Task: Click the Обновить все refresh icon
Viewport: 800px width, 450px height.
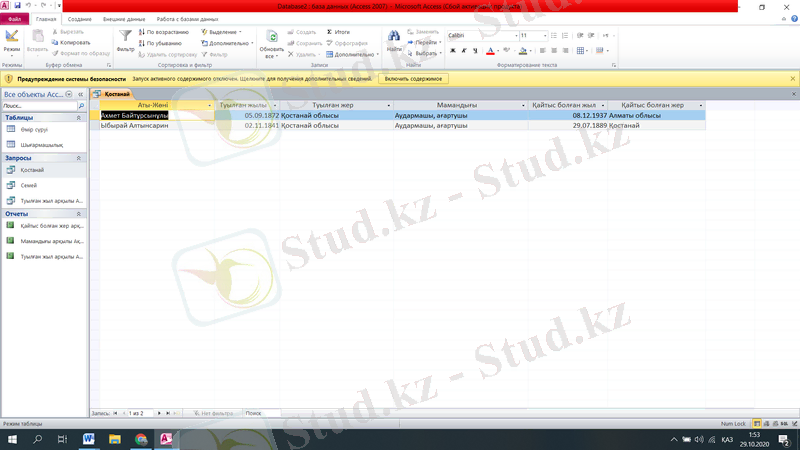Action: [272, 37]
